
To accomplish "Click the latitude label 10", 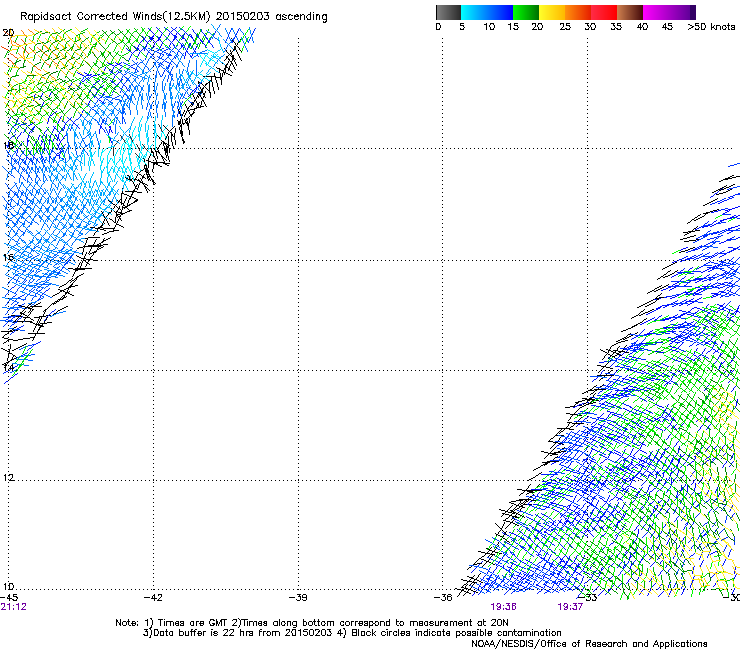I will pyautogui.click(x=8, y=587).
